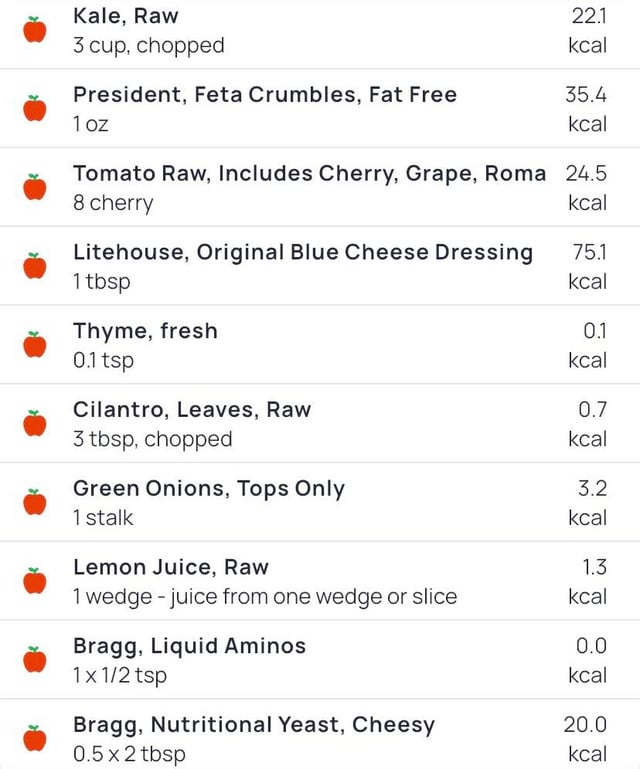This screenshot has width=640, height=769.
Task: Open the Litehouse Original Blue Cheese Dressing entry
Action: click(x=320, y=266)
